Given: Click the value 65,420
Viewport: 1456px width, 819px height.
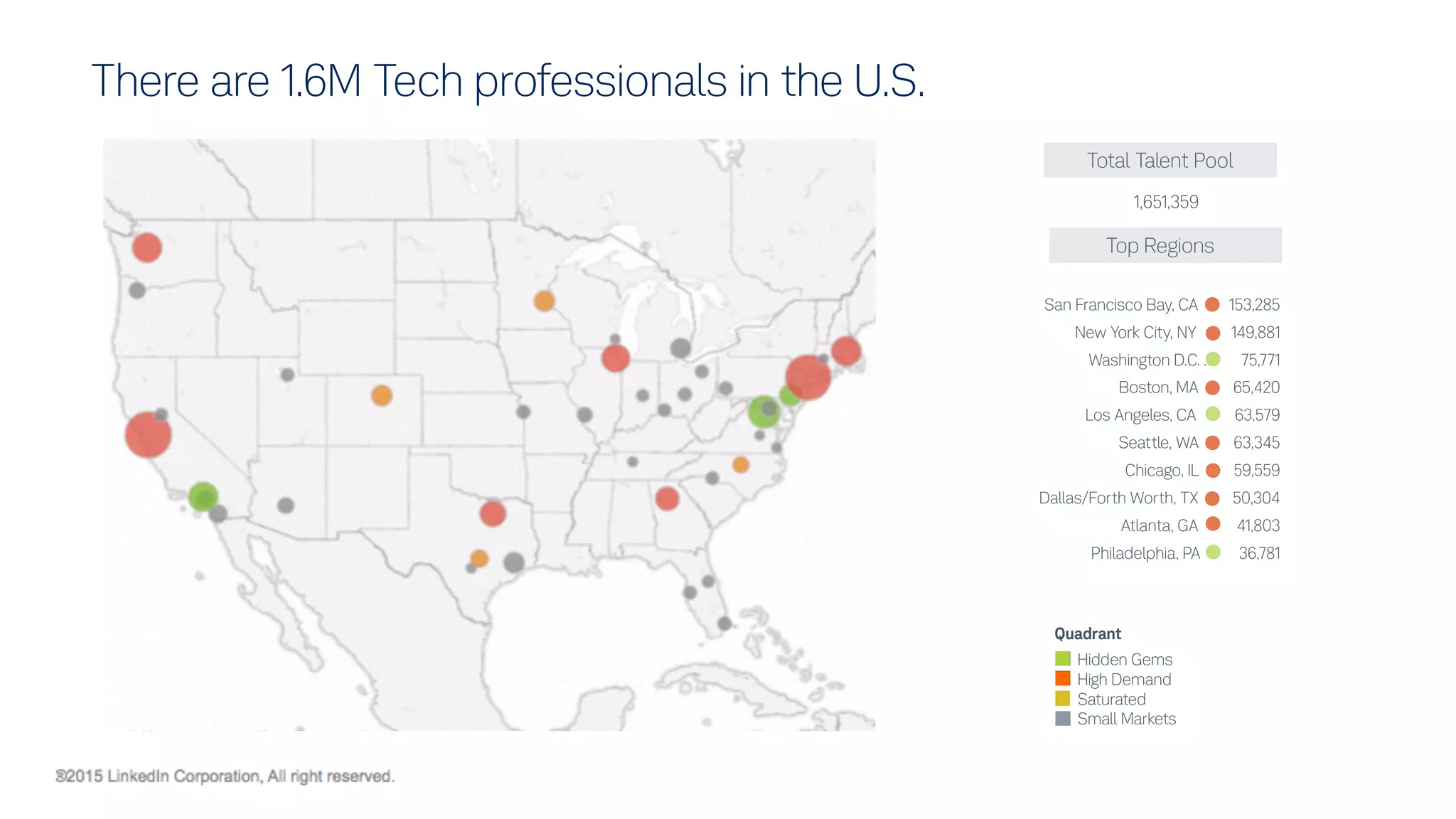Looking at the screenshot, I should tap(1256, 387).
